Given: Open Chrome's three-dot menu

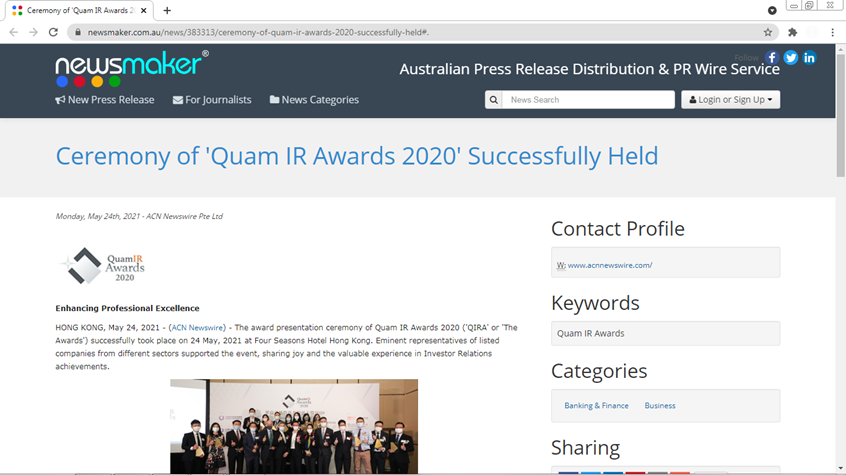Looking at the screenshot, I should [x=833, y=32].
